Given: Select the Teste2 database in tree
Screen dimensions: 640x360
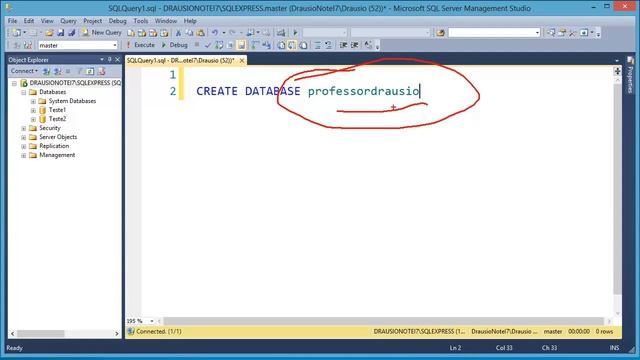Looking at the screenshot, I should coord(57,119).
